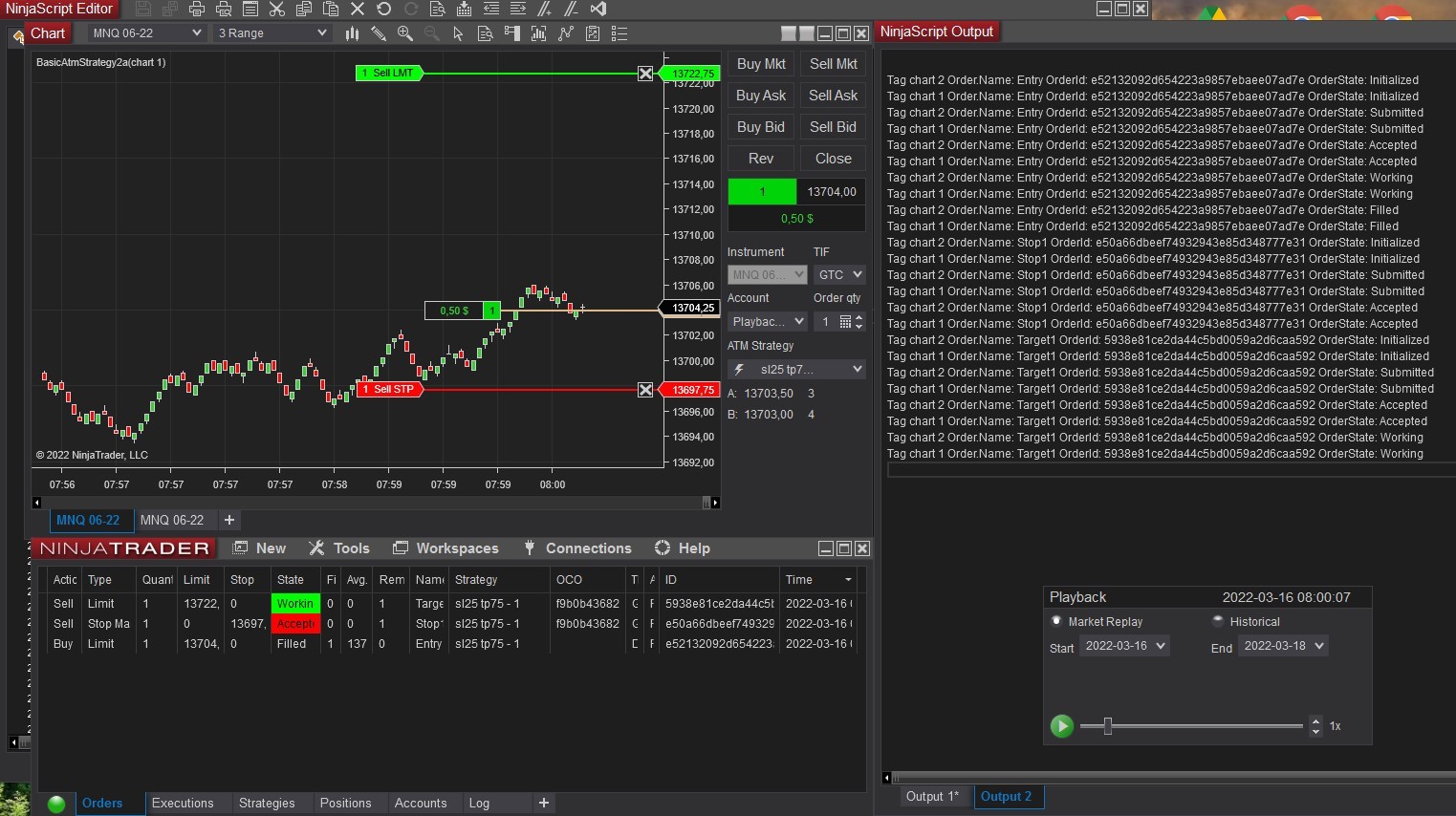Increase order quantity with stepper up arrow
This screenshot has height=816, width=1456.
coord(858,317)
